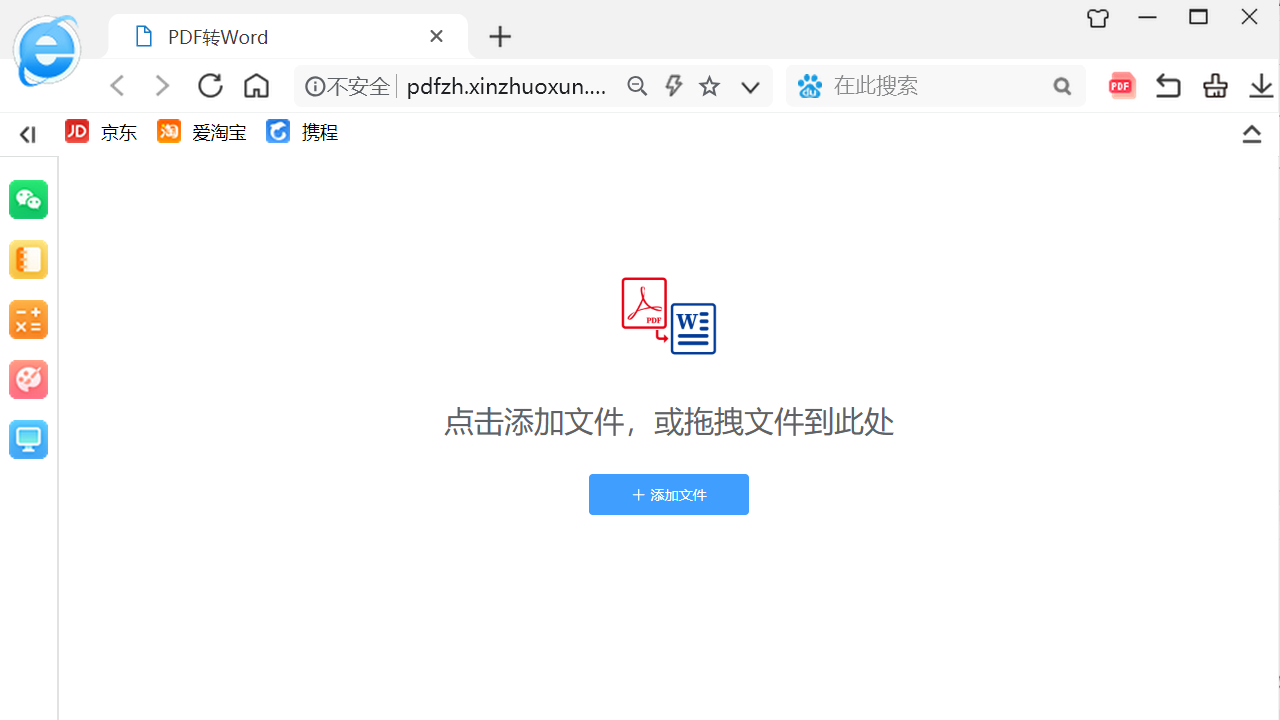This screenshot has width=1280, height=720.
Task: Click the 不安全 security indicator
Action: point(347,86)
